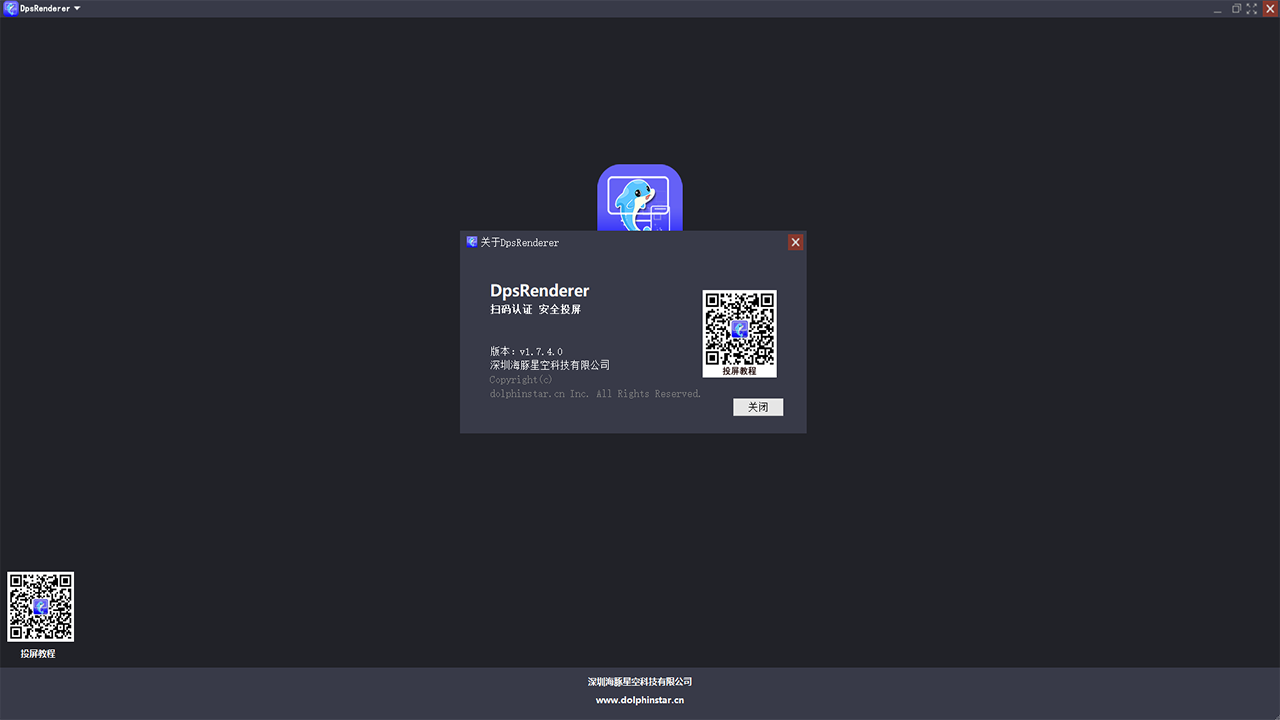Close the About dialog with the red X

pos(795,242)
